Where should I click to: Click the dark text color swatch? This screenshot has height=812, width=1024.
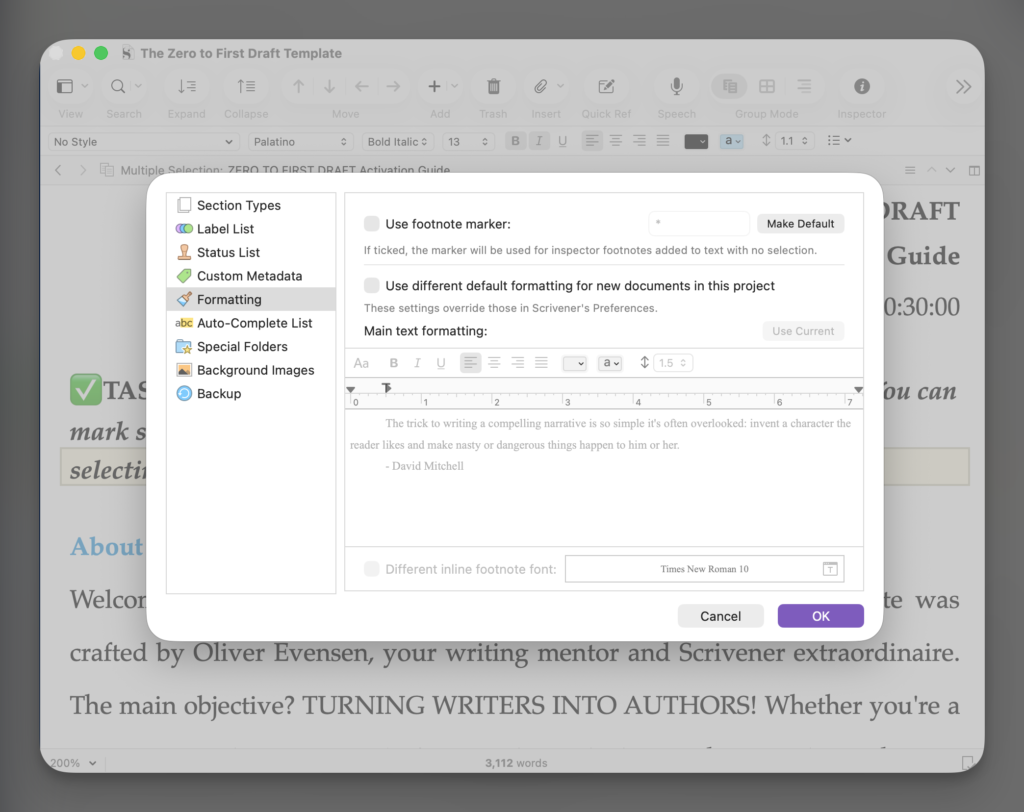point(696,142)
